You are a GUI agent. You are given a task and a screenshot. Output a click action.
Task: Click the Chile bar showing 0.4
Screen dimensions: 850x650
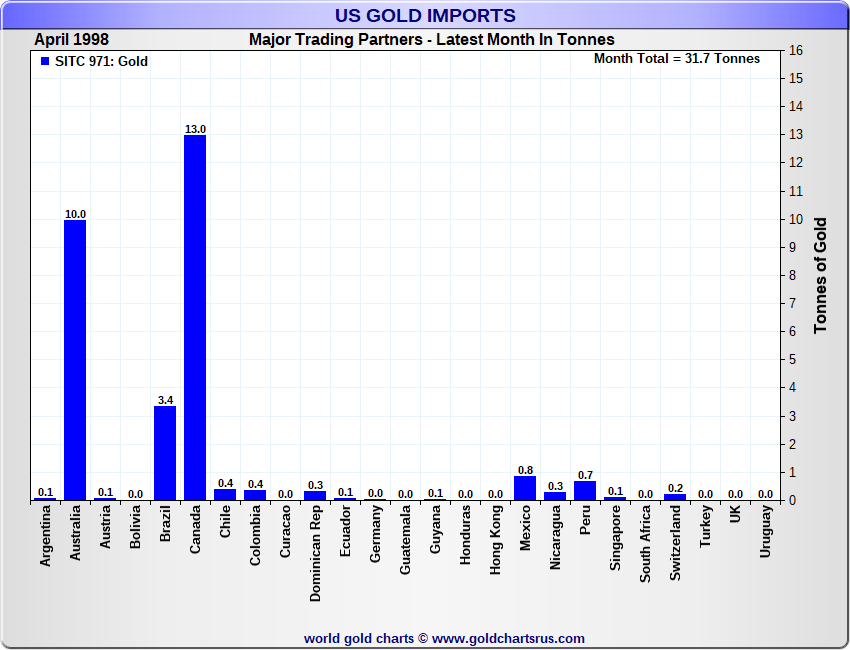[x=225, y=494]
